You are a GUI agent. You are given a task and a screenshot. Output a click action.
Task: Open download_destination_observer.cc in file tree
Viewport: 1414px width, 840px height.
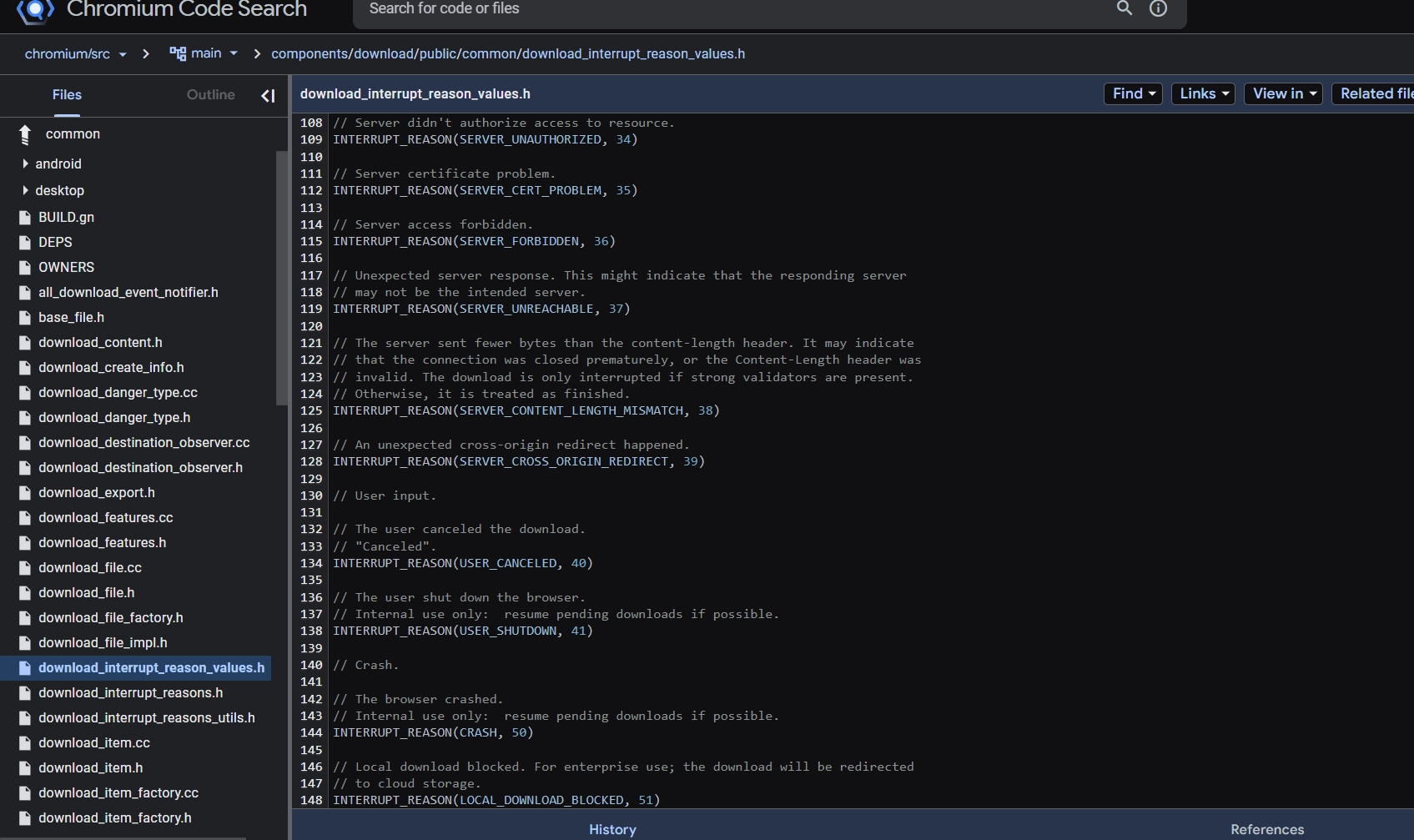click(144, 443)
